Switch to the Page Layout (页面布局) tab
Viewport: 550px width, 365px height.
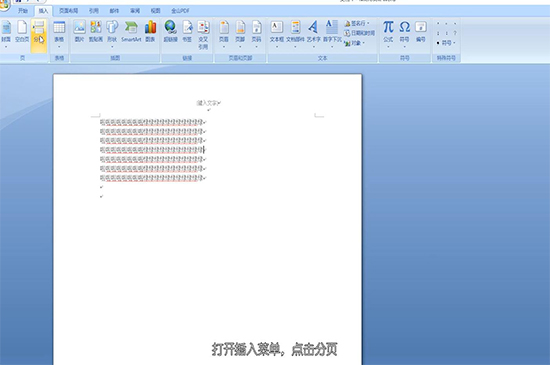pos(68,11)
